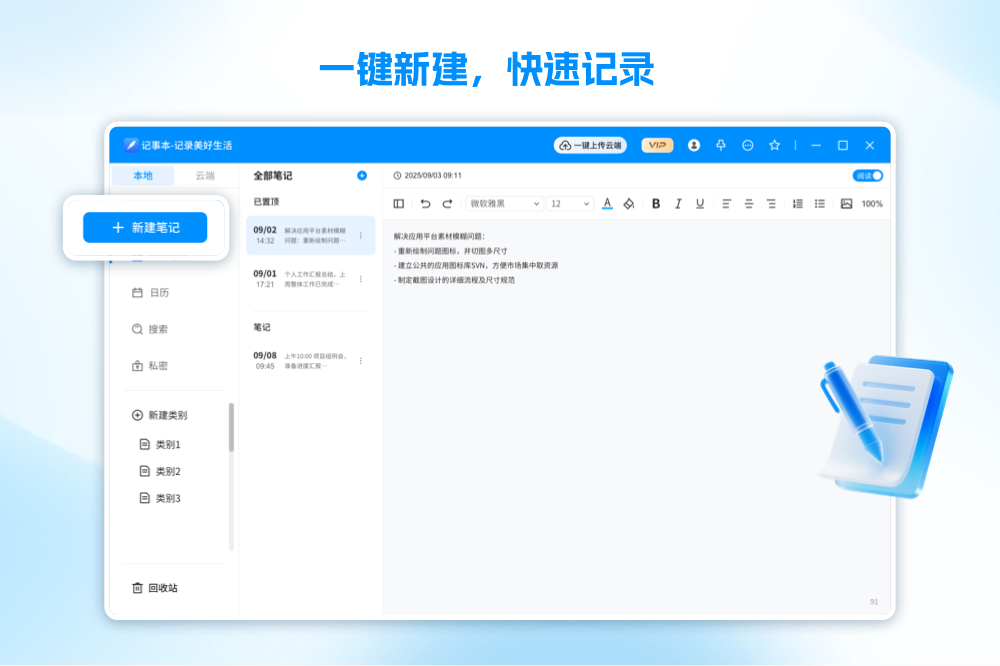Viewport: 1000px width, 666px height.
Task: Pick the highlight fill color bucket icon
Action: click(629, 204)
